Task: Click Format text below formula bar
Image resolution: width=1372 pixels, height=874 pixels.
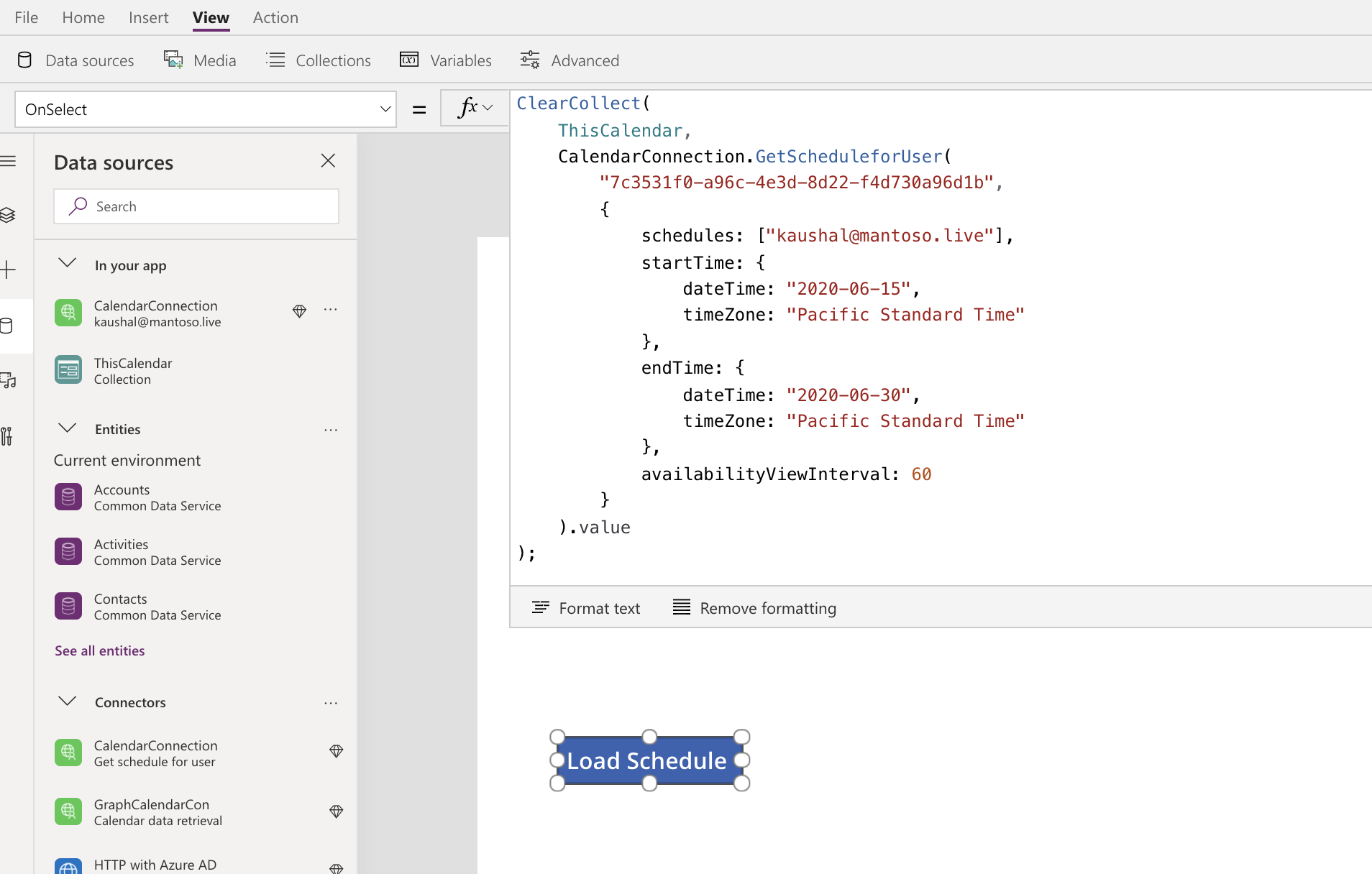Action: coord(585,608)
